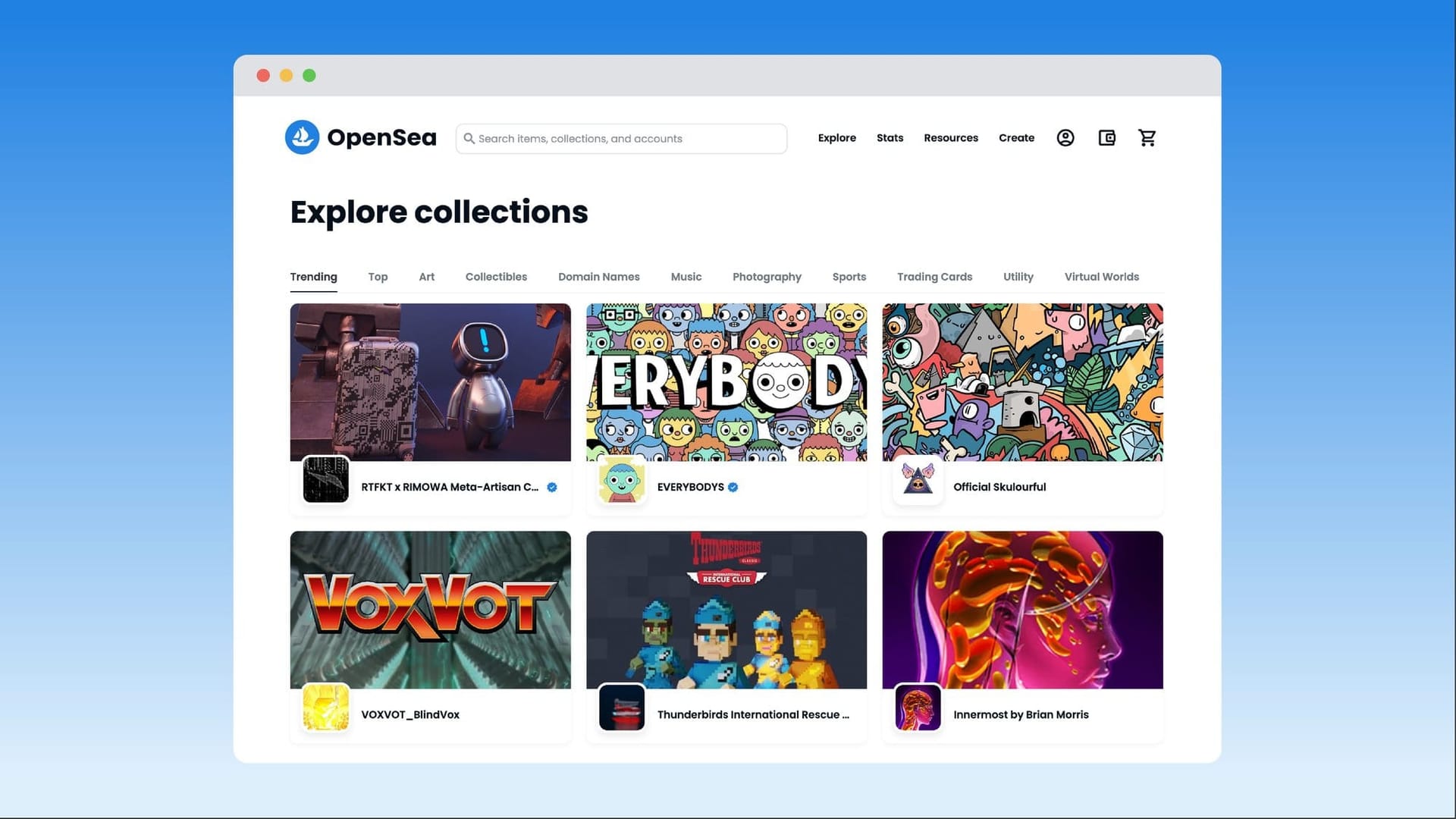Open the VOXVOT banner thumbnail

(430, 610)
